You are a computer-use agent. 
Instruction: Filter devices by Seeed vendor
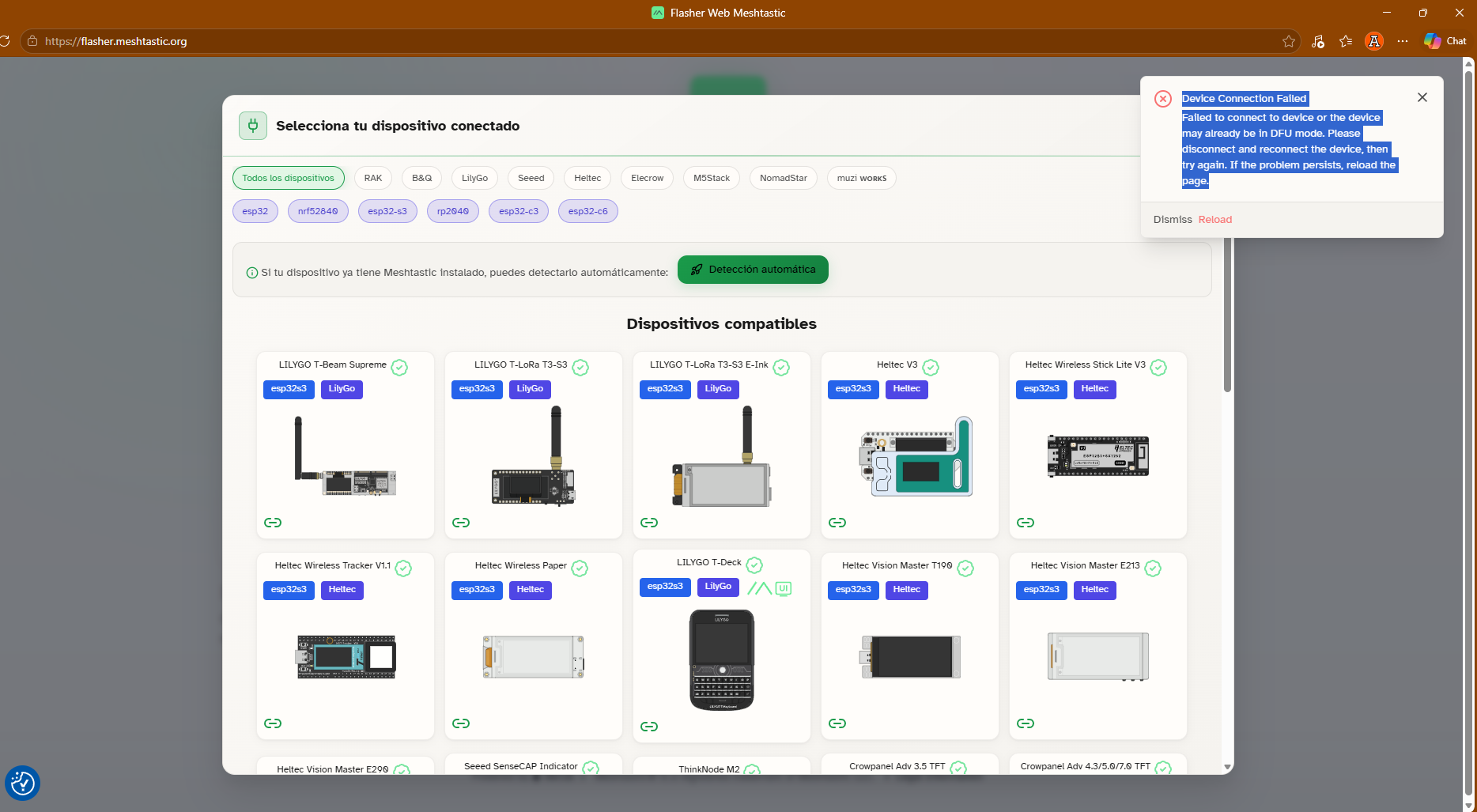click(x=531, y=178)
